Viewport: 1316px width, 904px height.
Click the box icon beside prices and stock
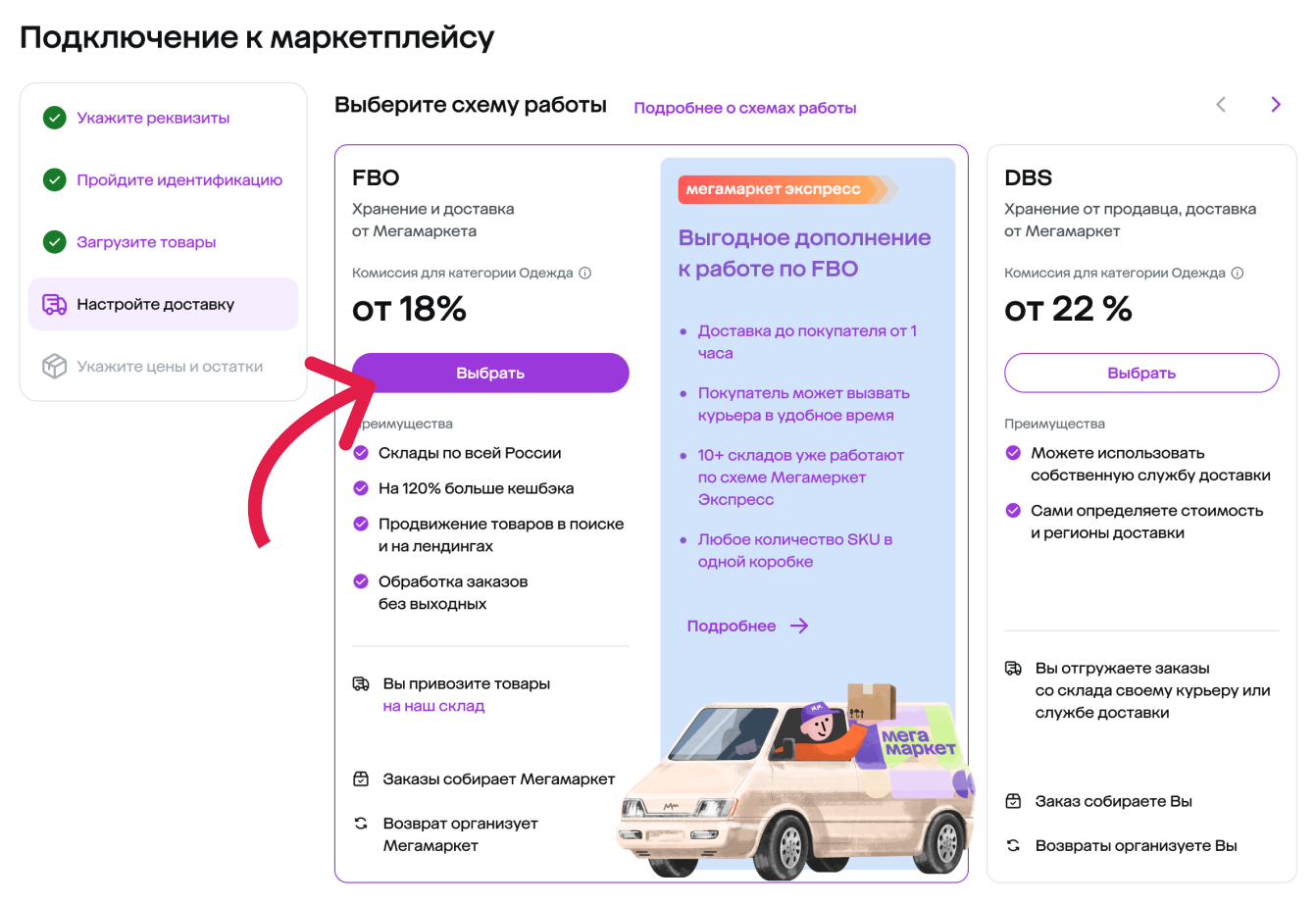tap(54, 367)
